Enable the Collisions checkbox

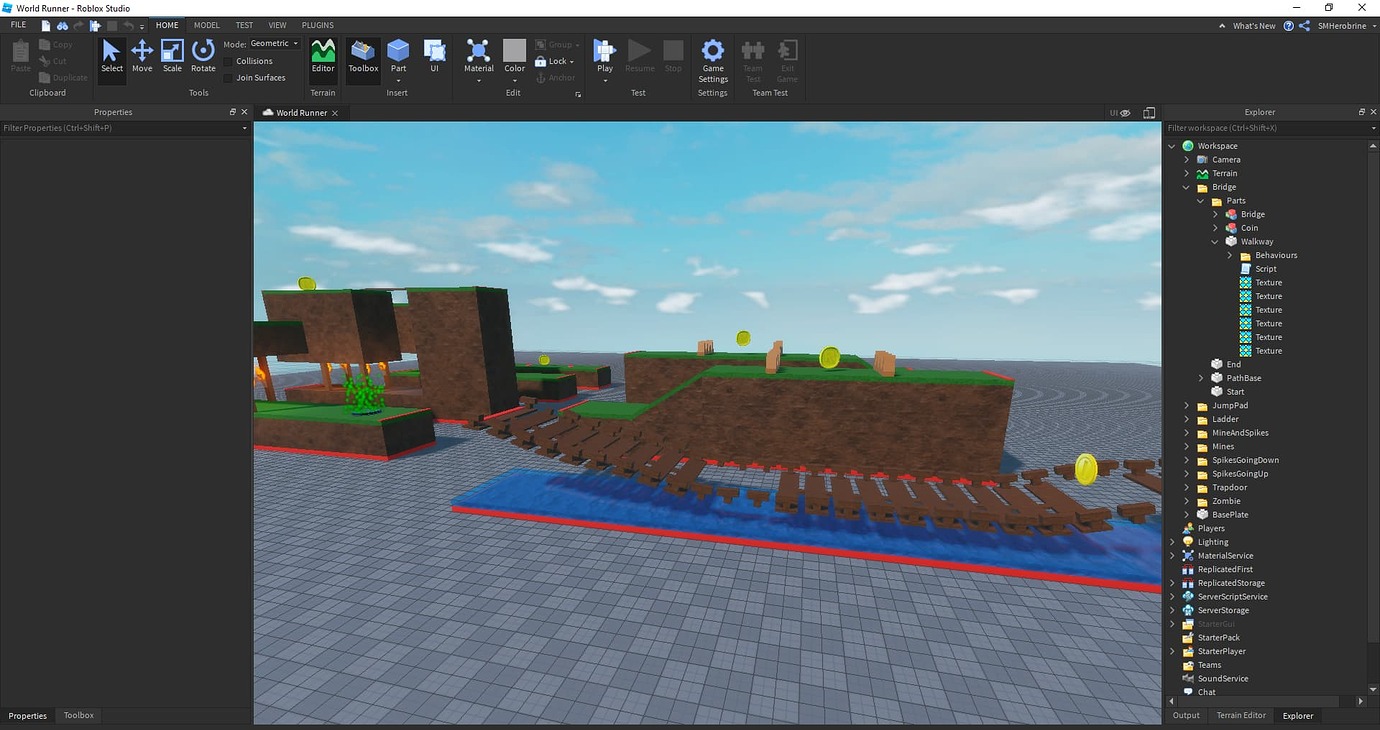click(x=228, y=61)
